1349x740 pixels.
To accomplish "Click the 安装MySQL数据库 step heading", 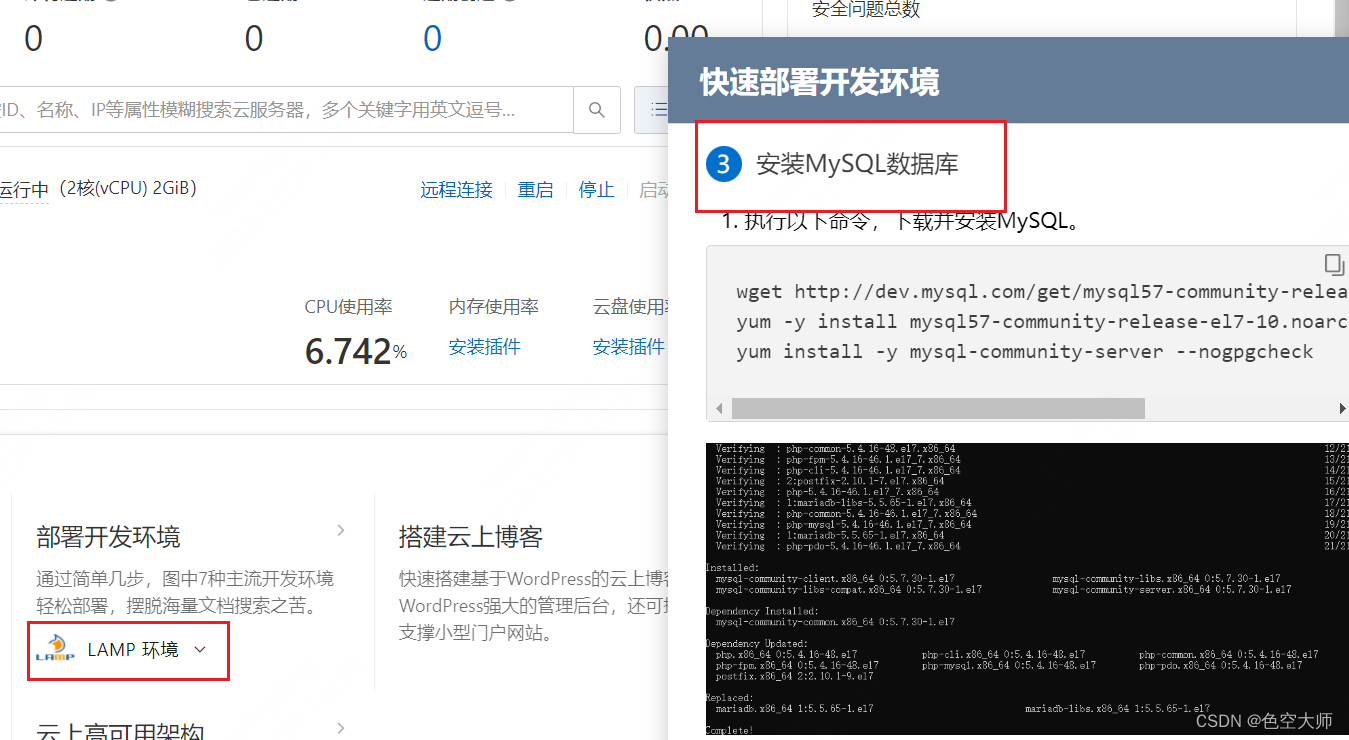I will (857, 164).
